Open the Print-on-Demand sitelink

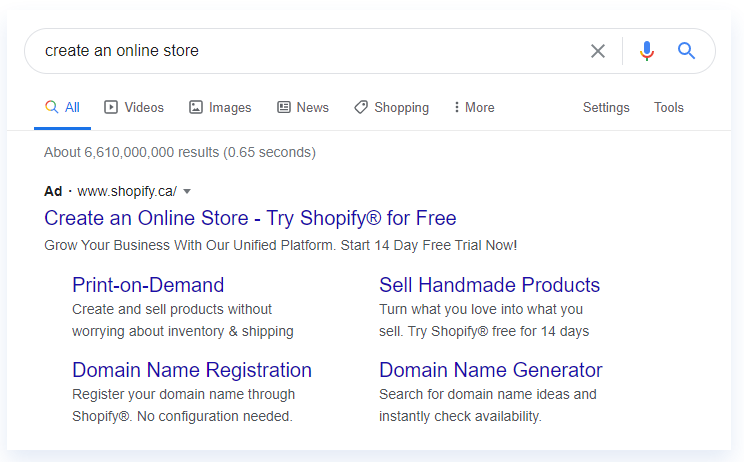pyautogui.click(x=148, y=285)
